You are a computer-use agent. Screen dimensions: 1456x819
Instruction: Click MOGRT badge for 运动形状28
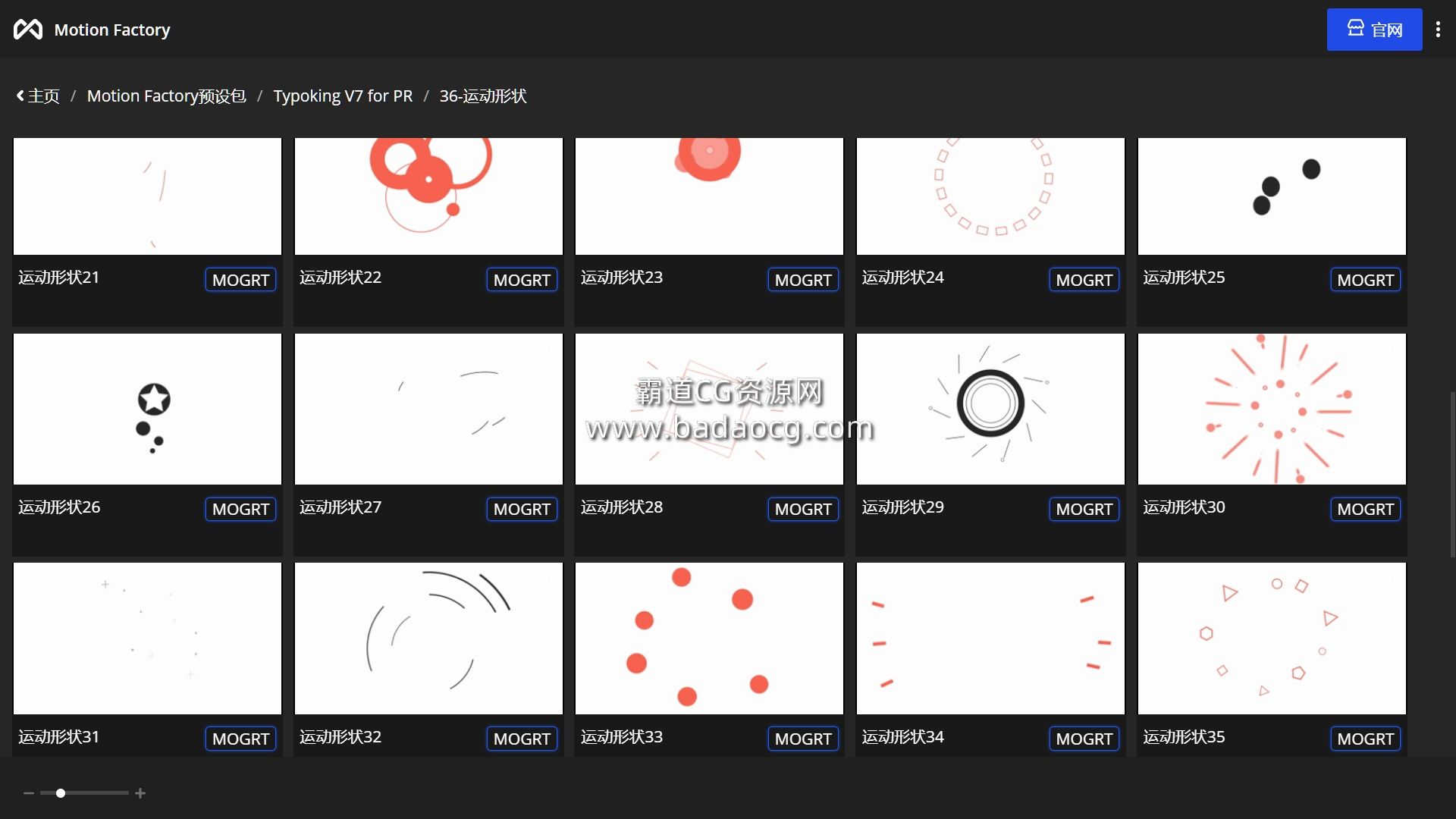click(803, 509)
